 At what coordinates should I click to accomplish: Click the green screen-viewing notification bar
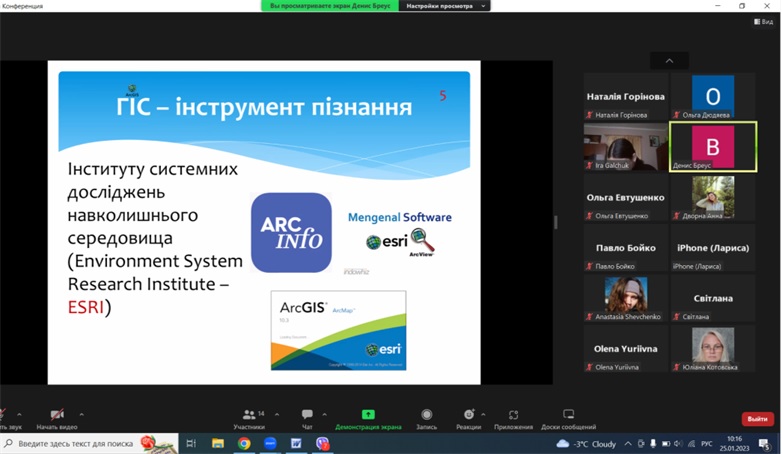point(330,6)
